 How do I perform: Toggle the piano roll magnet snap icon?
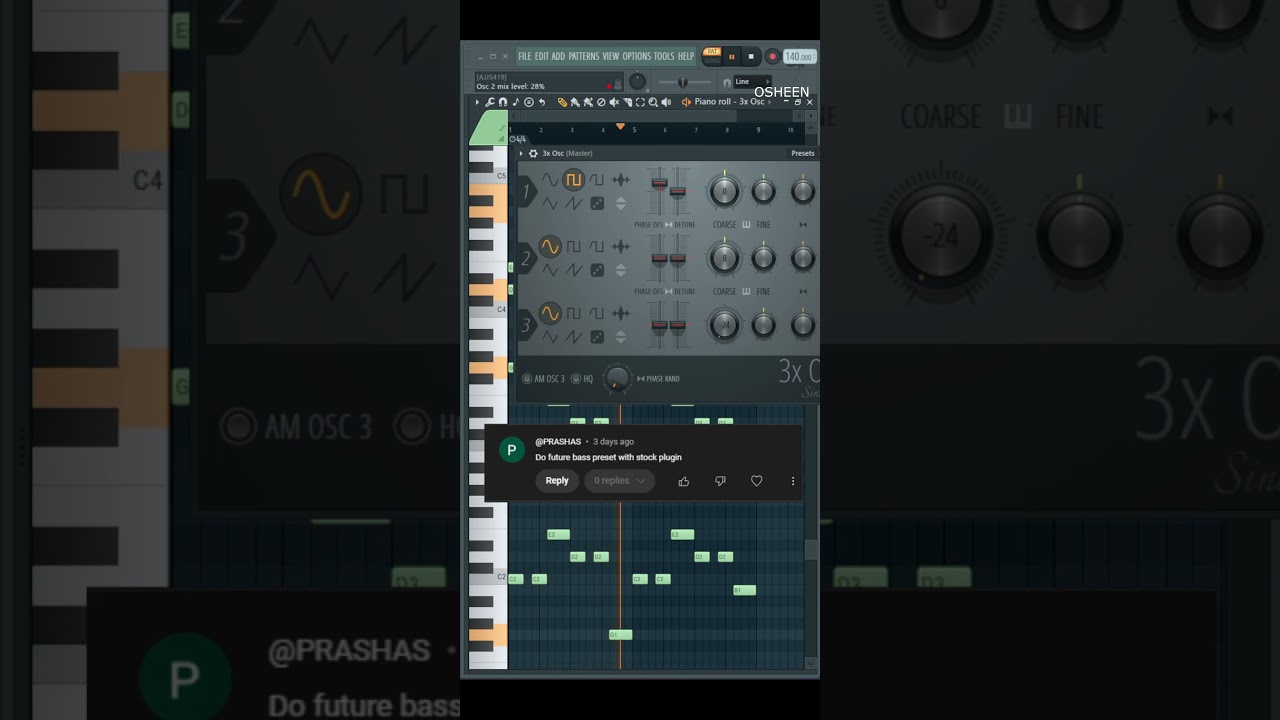tap(503, 102)
